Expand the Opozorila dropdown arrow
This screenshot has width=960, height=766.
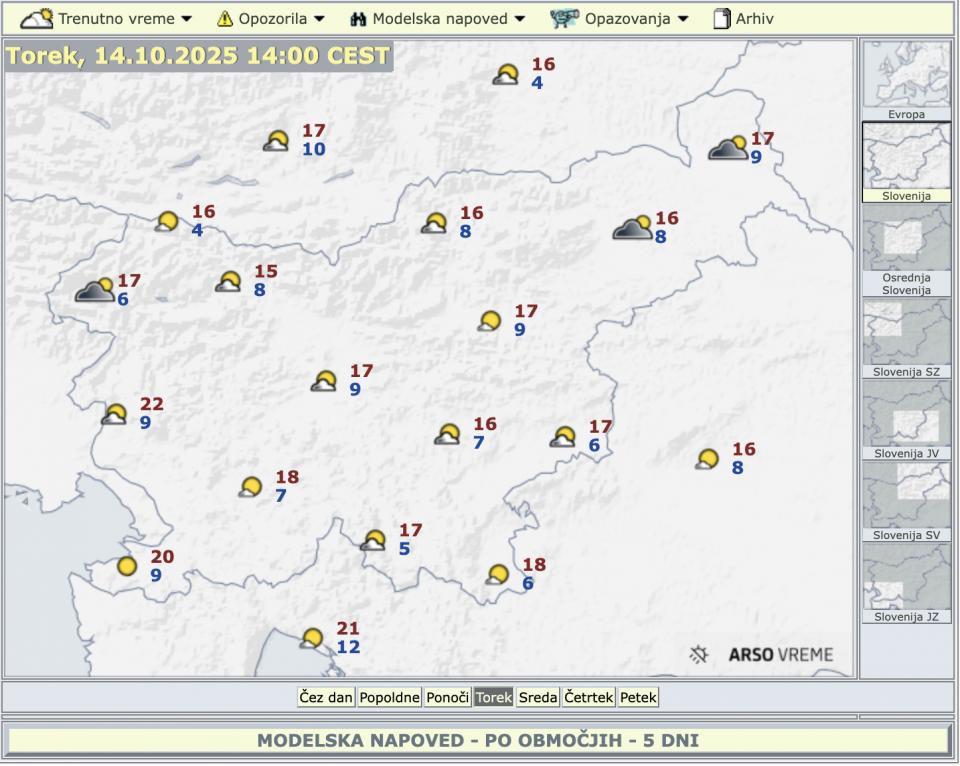click(x=319, y=19)
